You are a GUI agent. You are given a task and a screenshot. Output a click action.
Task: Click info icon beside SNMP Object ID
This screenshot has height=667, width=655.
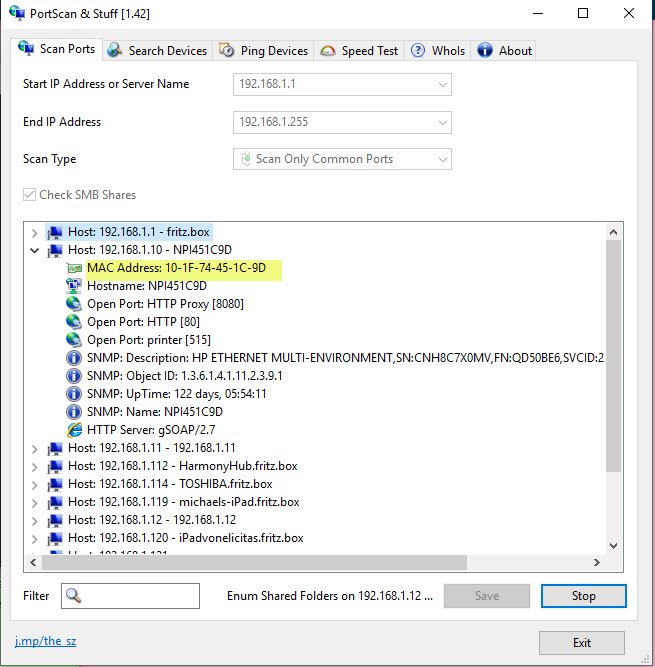pyautogui.click(x=74, y=376)
